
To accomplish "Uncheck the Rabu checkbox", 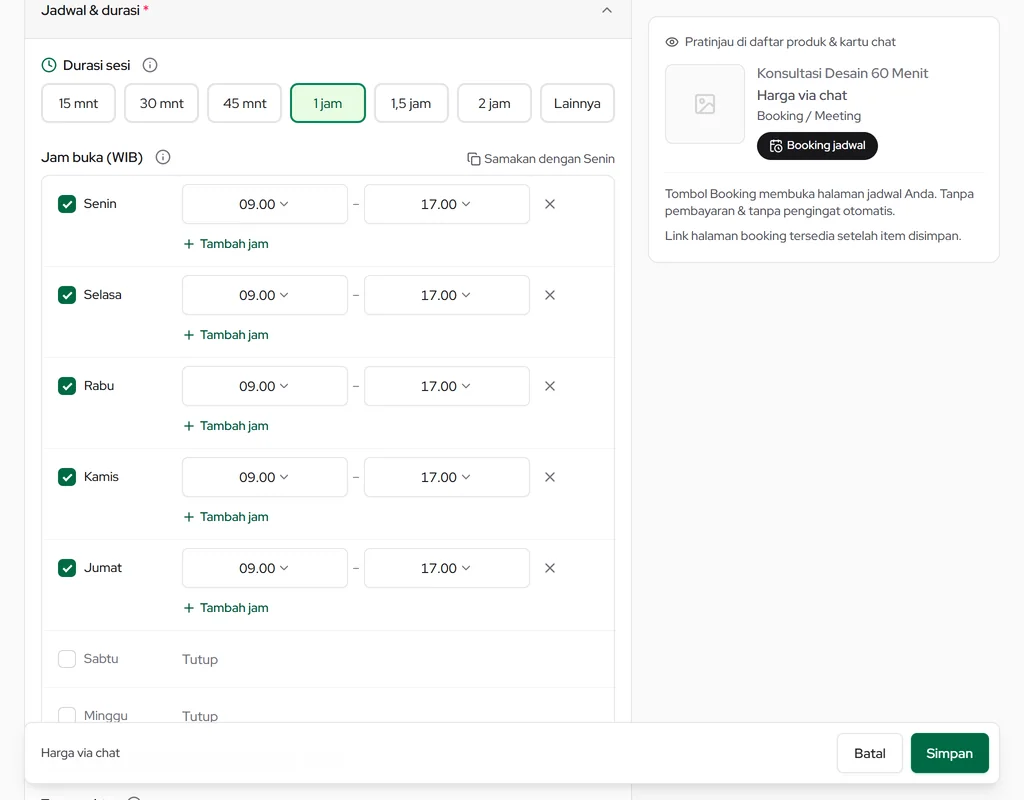I will (x=67, y=386).
